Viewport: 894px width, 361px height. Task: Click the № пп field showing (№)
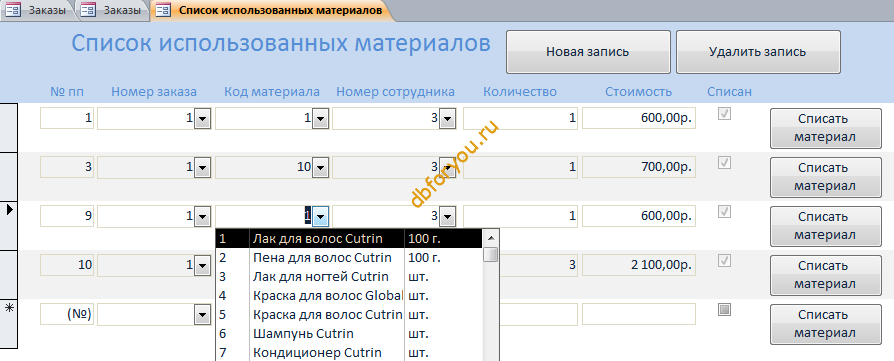(x=67, y=314)
